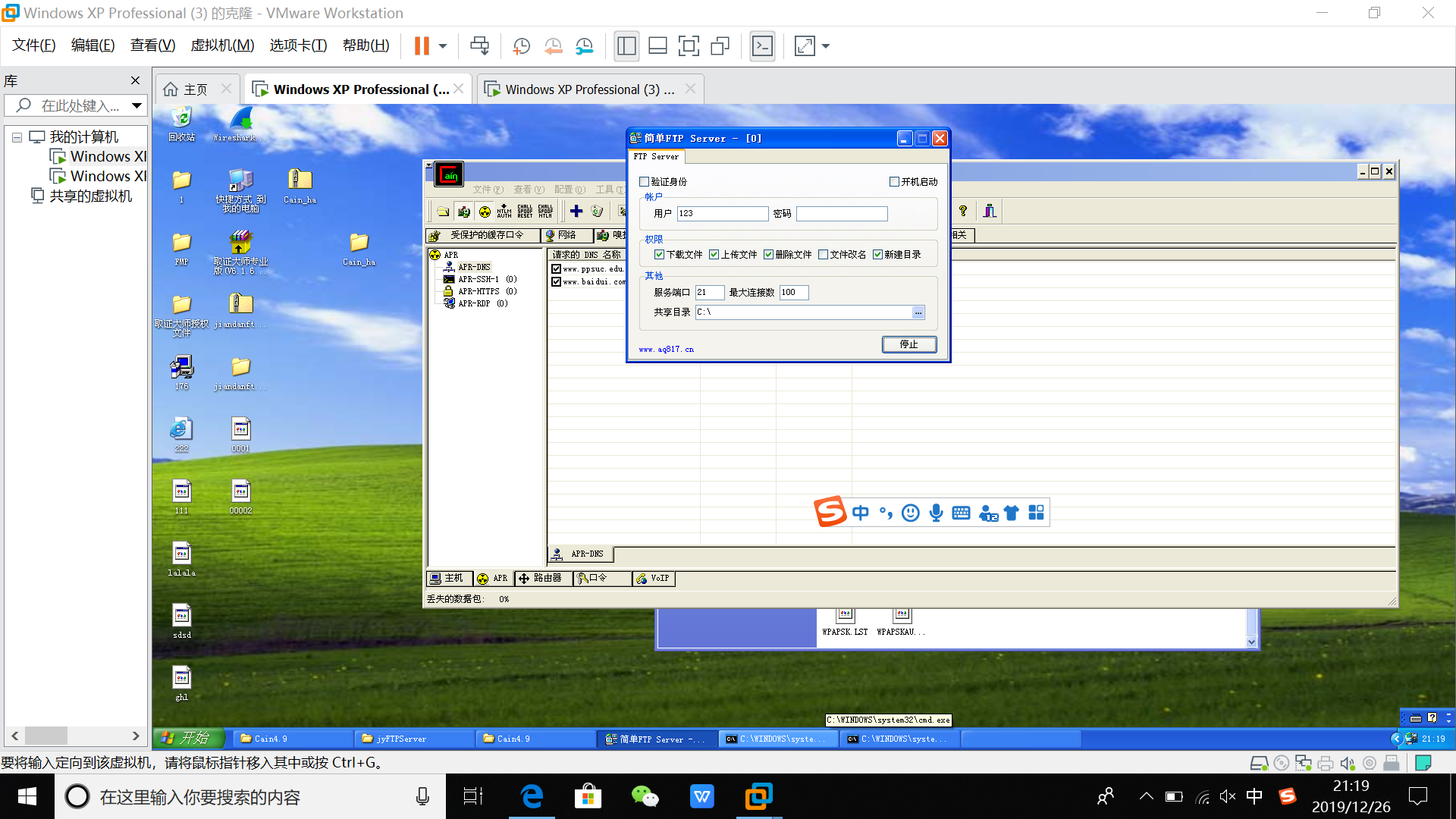Click the blue plus add-to-list icon
Viewport: 1456px width, 819px height.
point(576,212)
